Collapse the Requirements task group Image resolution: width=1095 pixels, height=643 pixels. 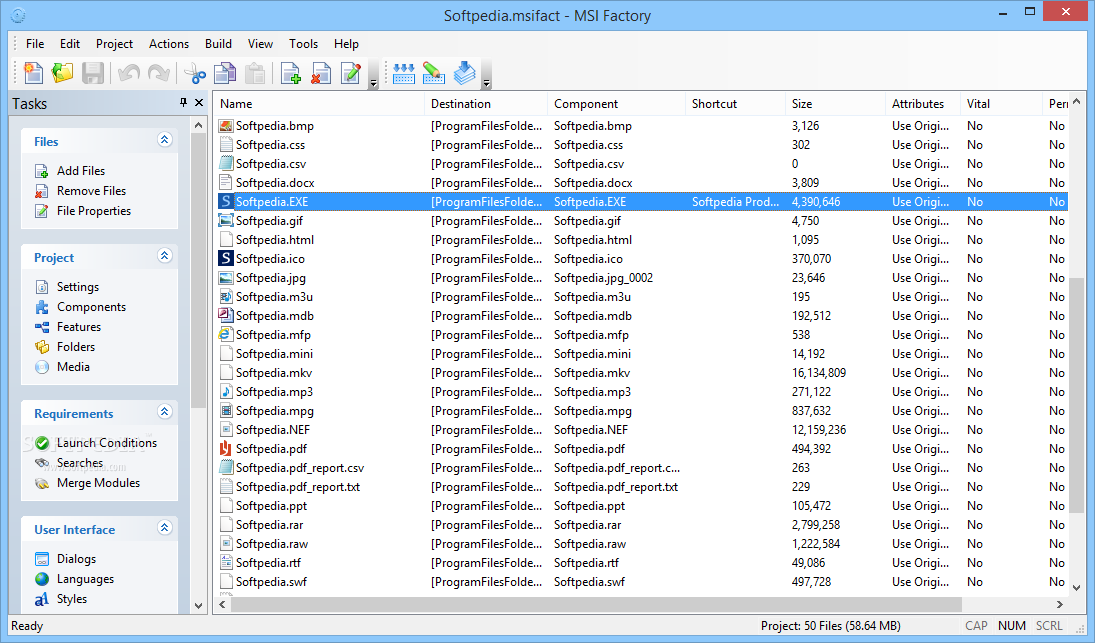tap(165, 411)
